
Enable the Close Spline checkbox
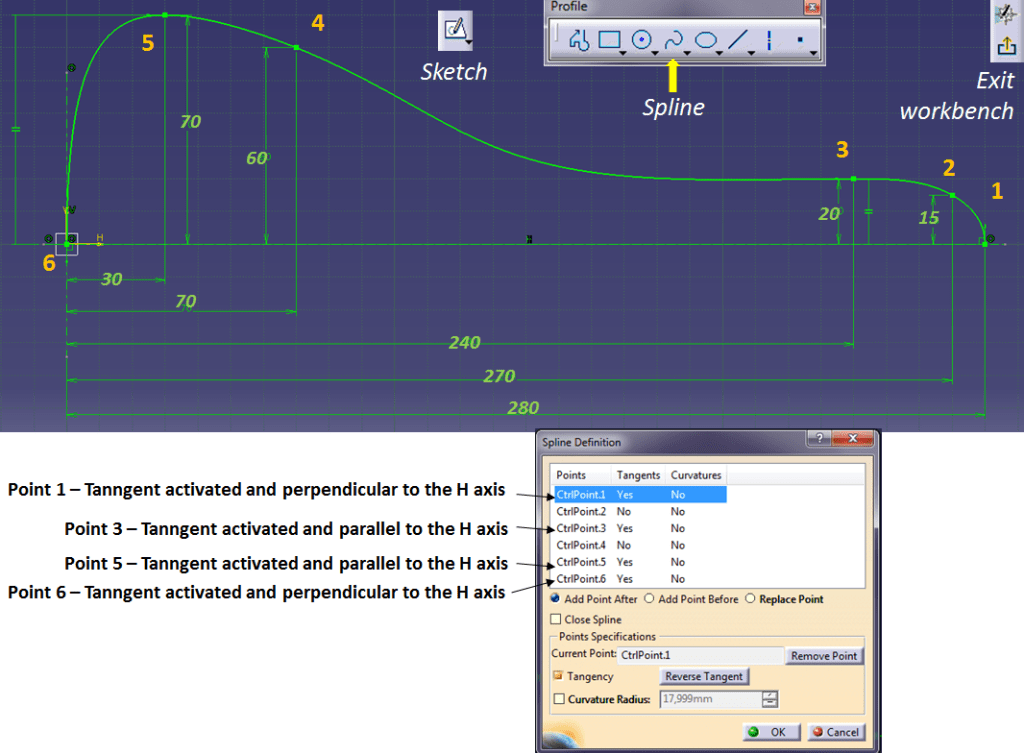(x=556, y=620)
